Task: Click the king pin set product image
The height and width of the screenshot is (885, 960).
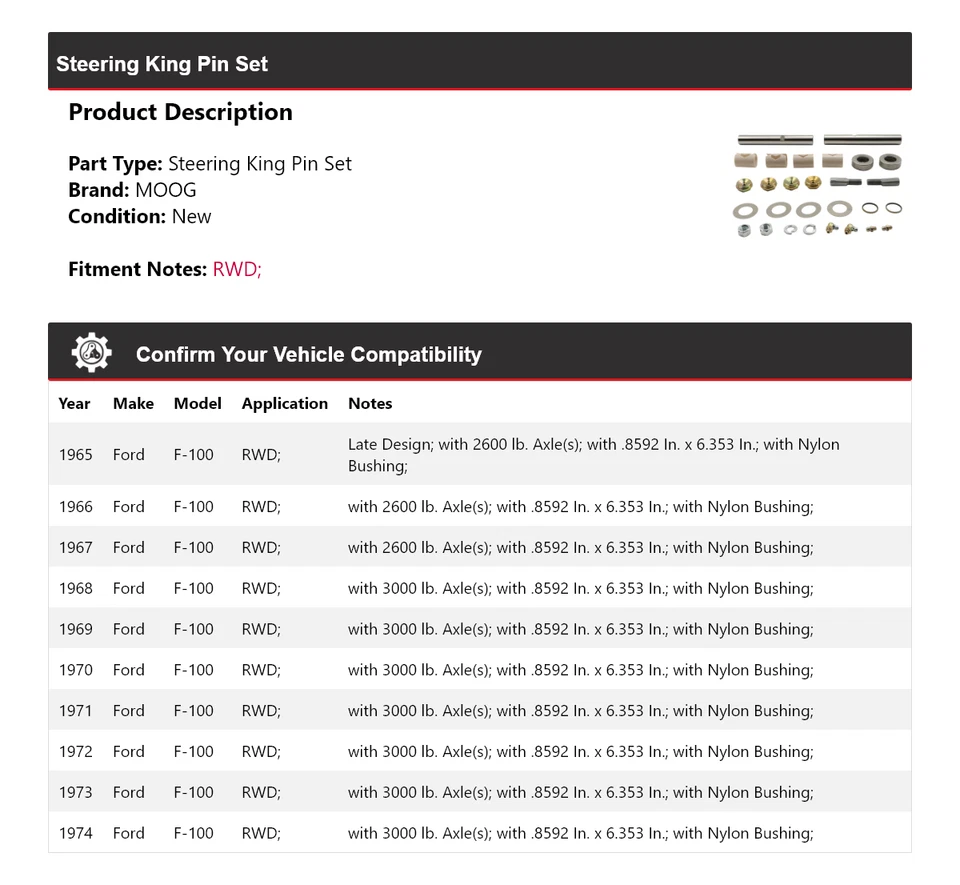Action: 819,186
